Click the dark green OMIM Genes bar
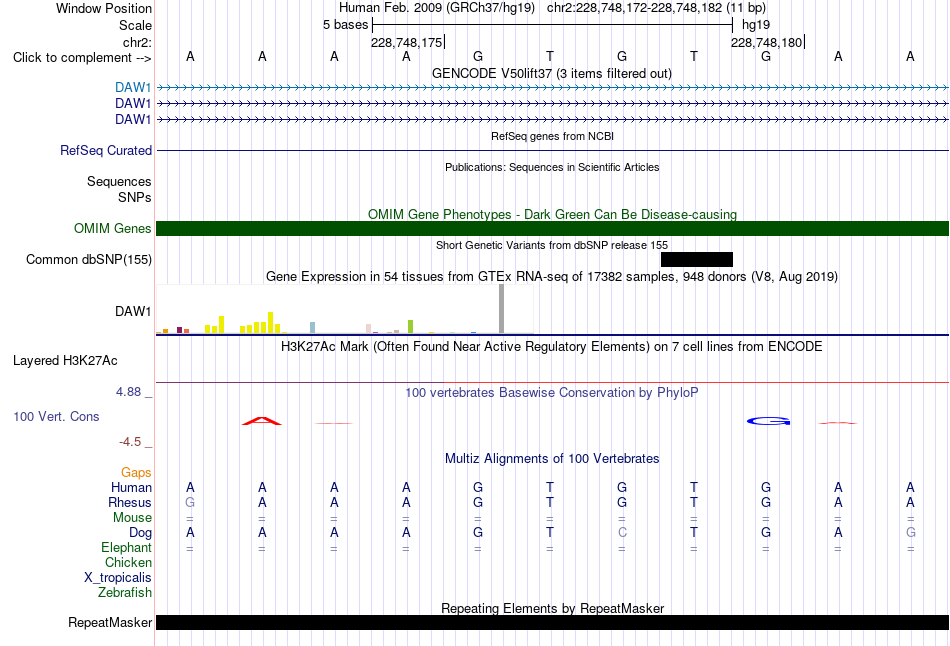 pyautogui.click(x=552, y=228)
